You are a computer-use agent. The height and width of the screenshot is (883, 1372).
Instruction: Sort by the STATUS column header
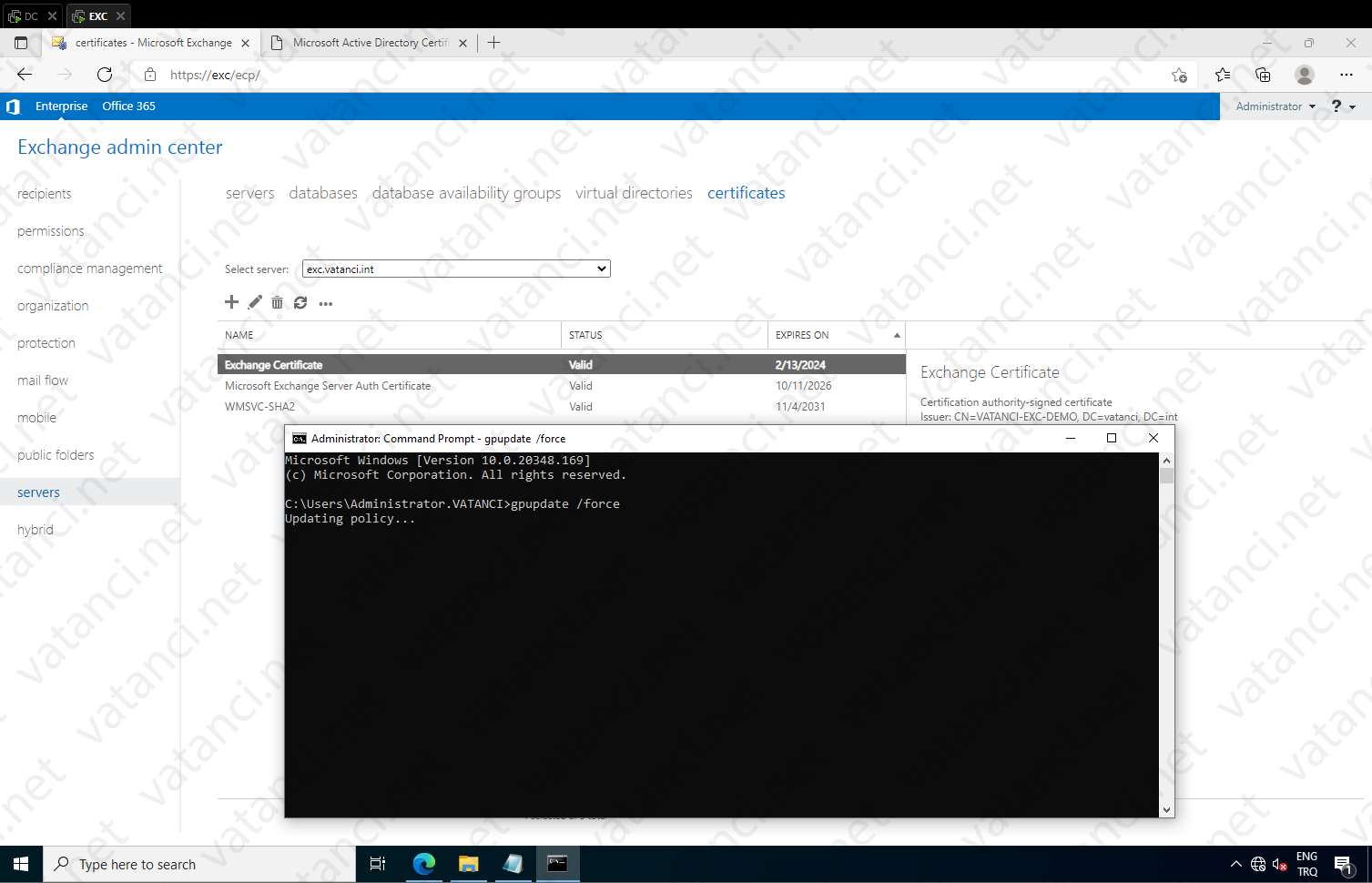(x=665, y=335)
